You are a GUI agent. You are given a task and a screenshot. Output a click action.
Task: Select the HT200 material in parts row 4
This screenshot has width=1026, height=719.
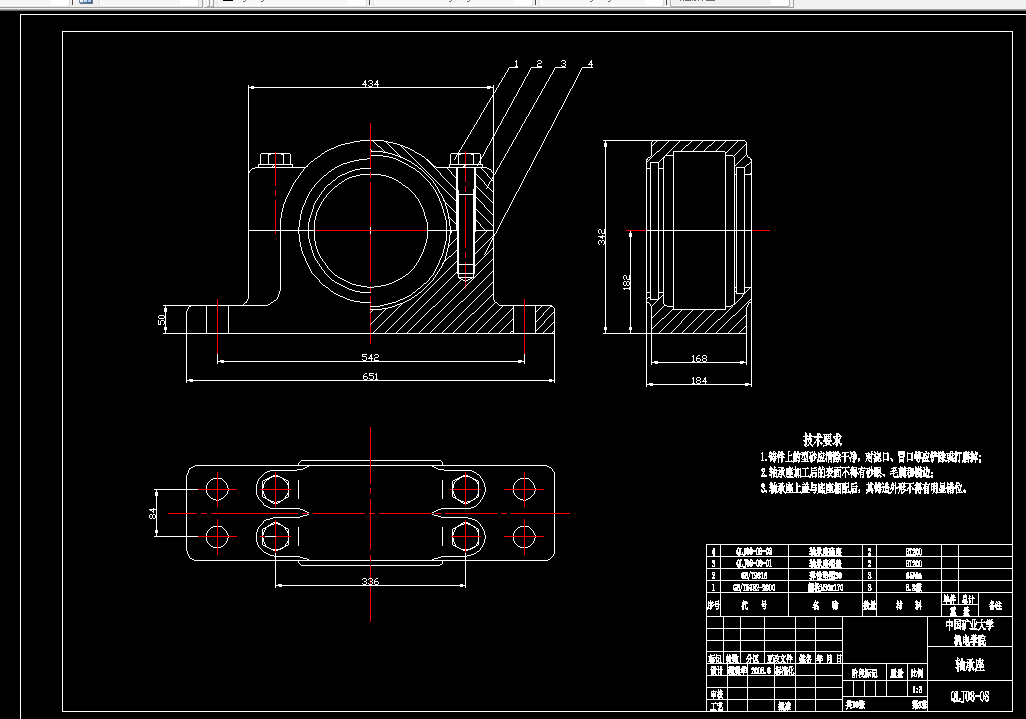click(913, 552)
